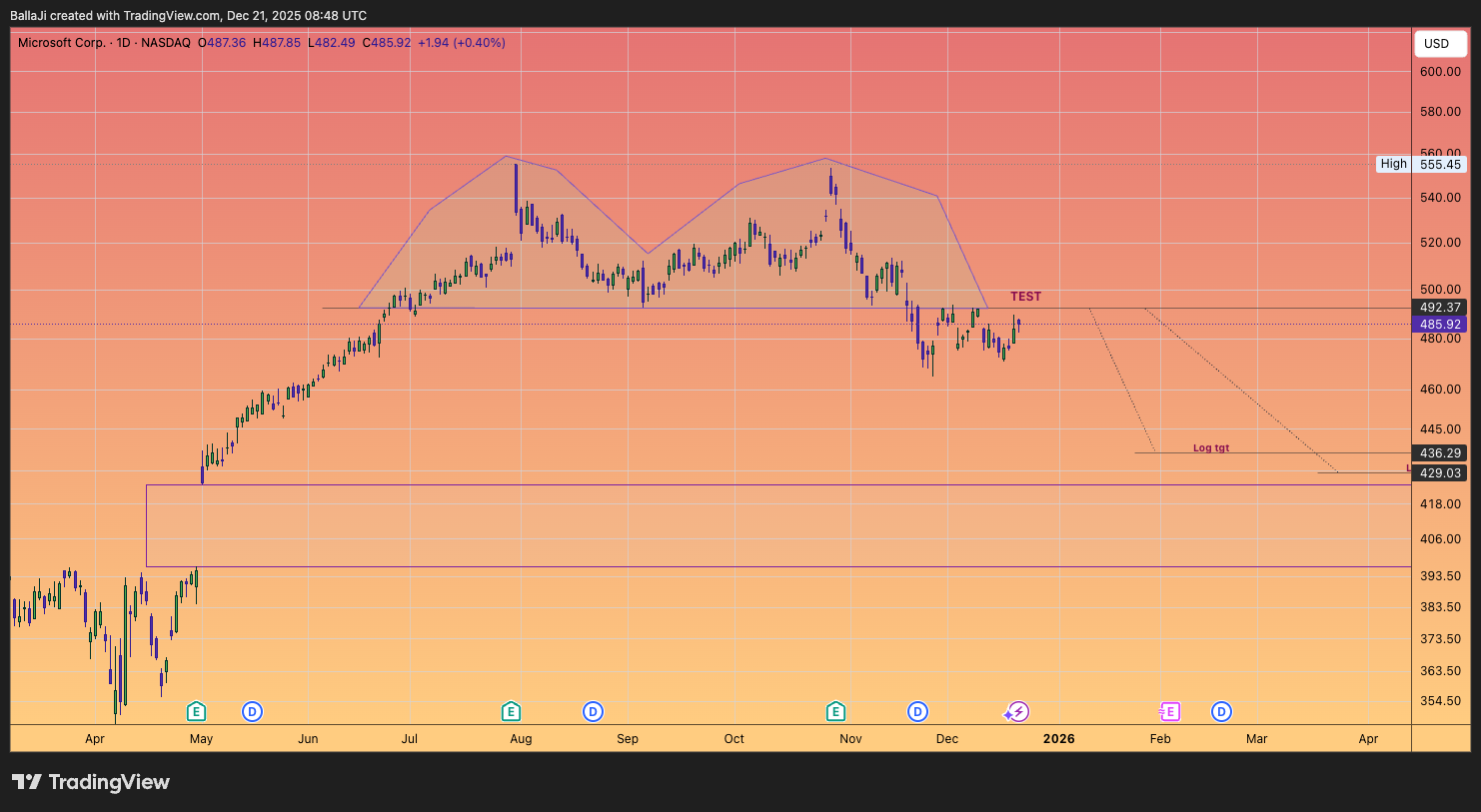Select the Feb label on time axis
1481x812 pixels.
point(1160,739)
